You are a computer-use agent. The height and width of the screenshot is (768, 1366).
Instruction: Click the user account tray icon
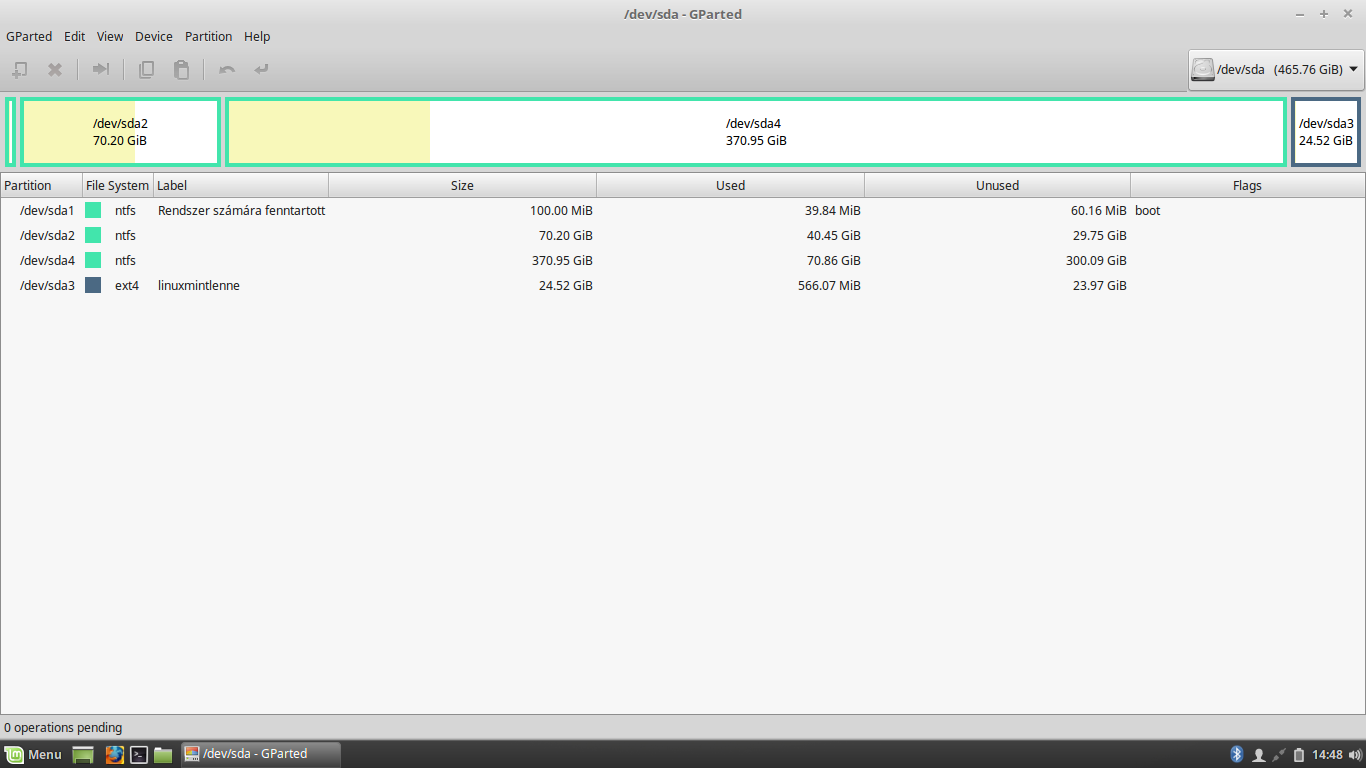click(1258, 755)
